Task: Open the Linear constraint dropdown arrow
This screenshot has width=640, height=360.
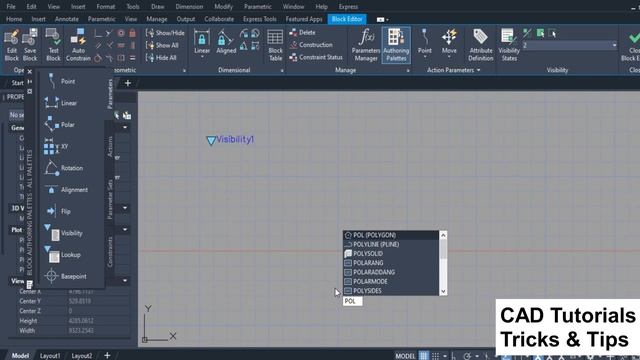Action: point(202,57)
